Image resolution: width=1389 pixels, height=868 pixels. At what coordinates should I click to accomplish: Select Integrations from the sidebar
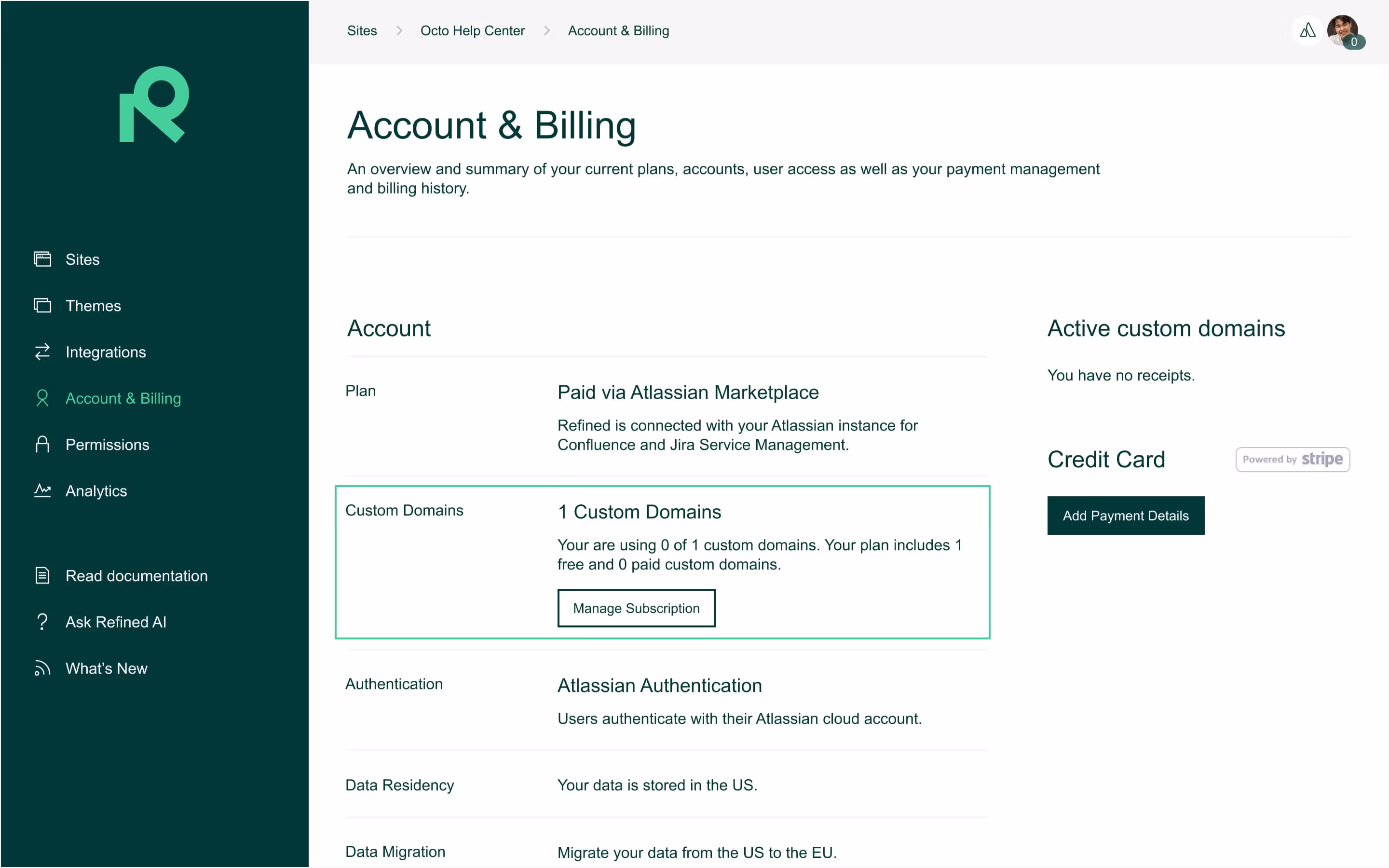tap(106, 352)
